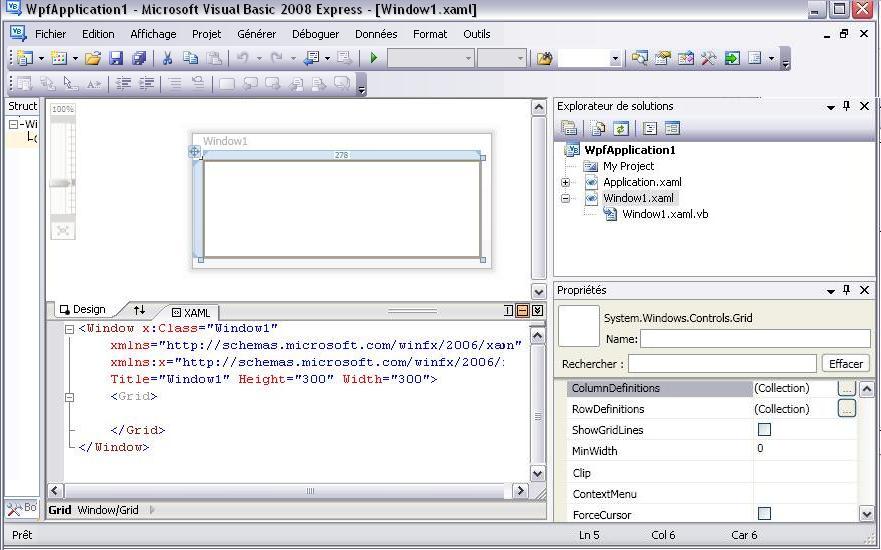Open the Toolbox hammer and wrench icon
The width and height of the screenshot is (881, 550).
pos(709,58)
